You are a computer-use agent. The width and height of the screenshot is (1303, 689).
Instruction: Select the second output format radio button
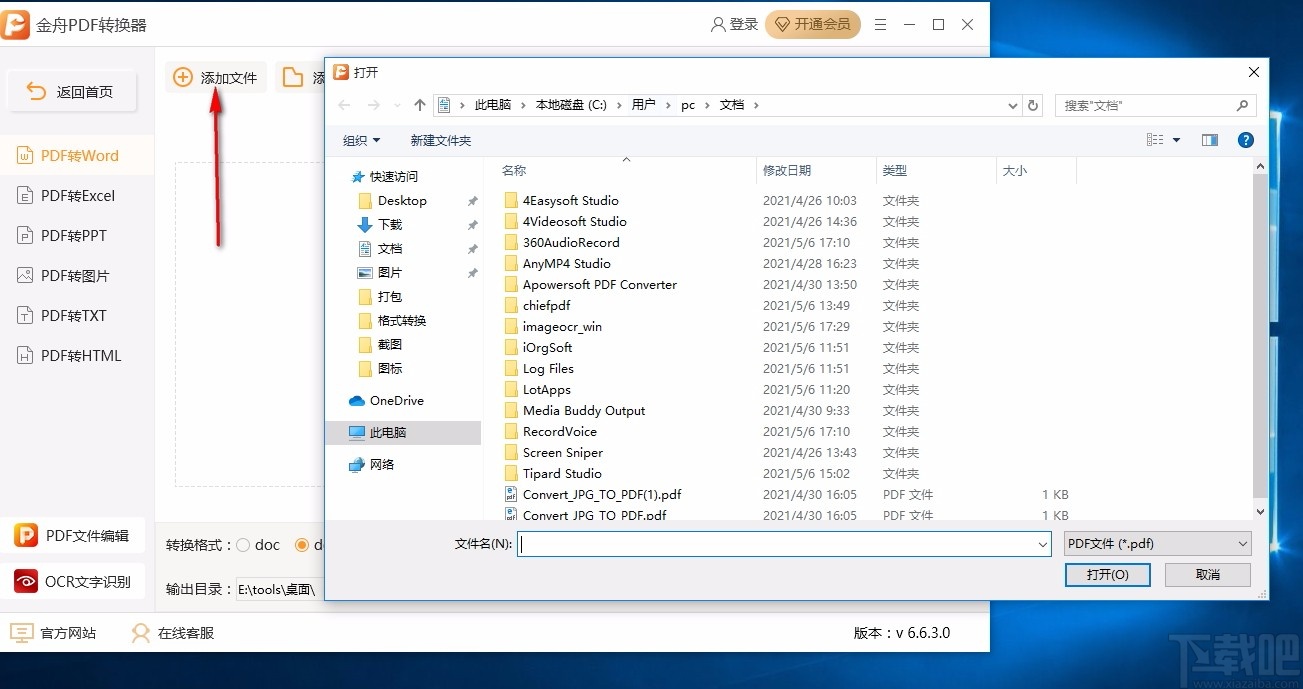coord(303,545)
